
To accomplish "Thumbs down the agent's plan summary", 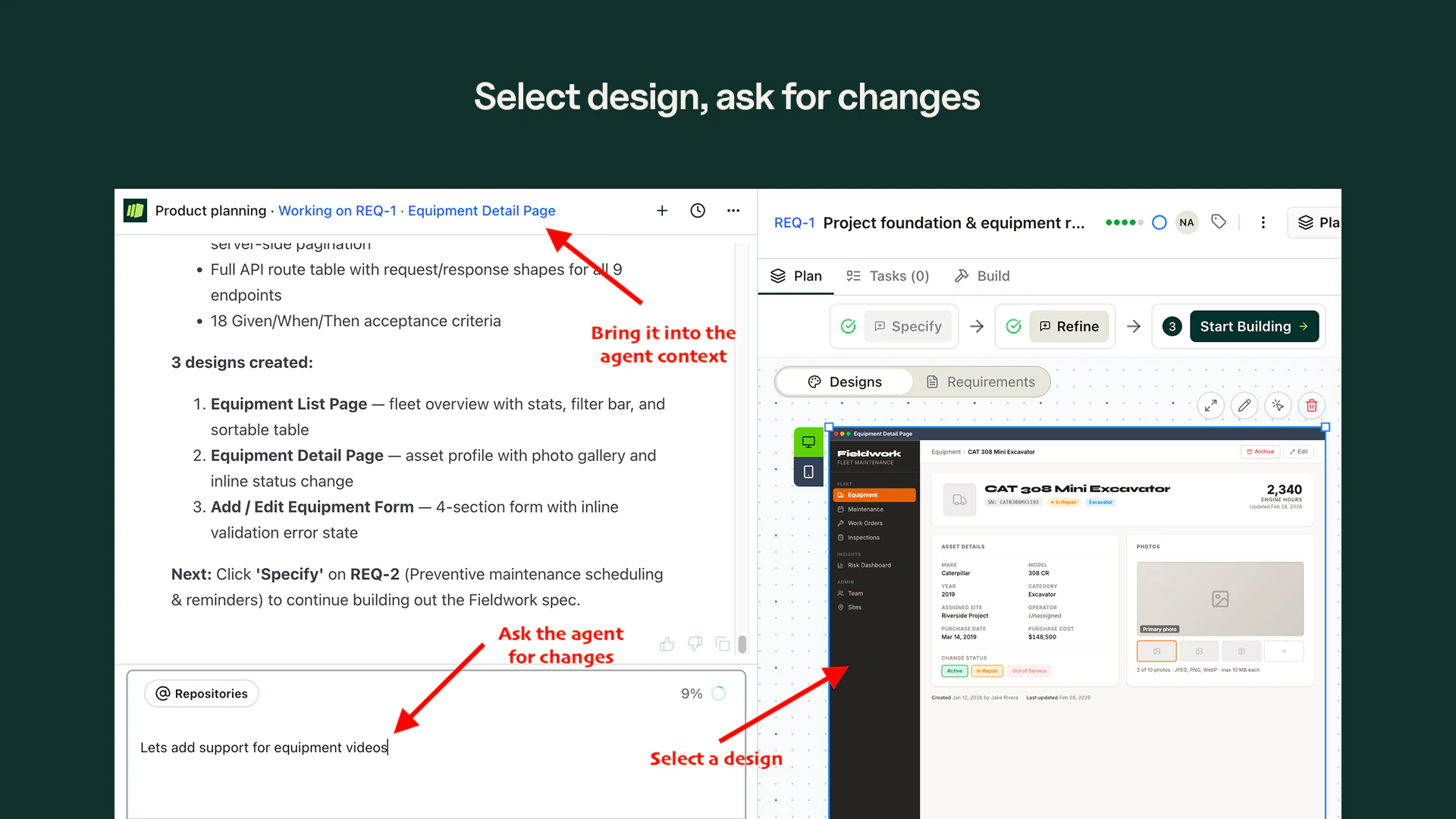I will tap(694, 644).
